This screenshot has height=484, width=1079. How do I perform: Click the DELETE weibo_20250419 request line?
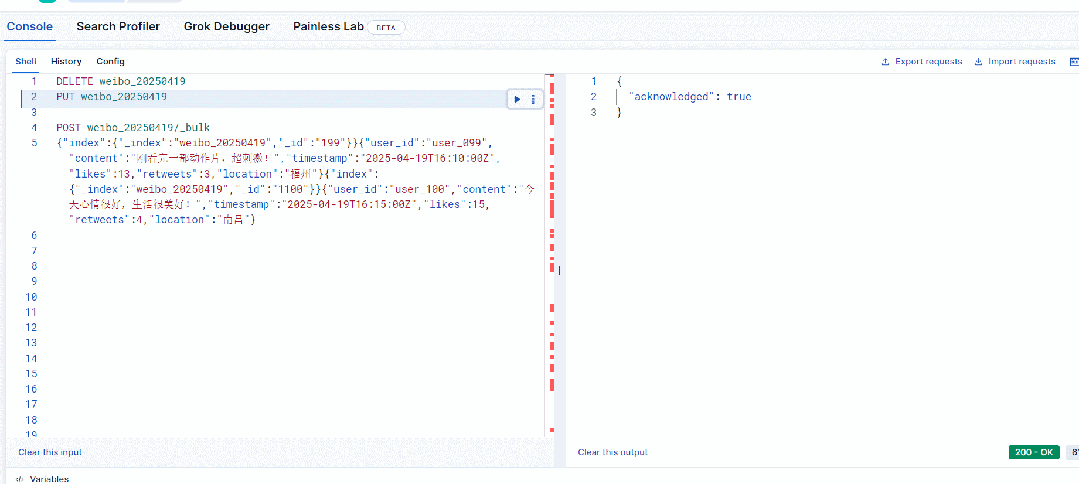120,81
